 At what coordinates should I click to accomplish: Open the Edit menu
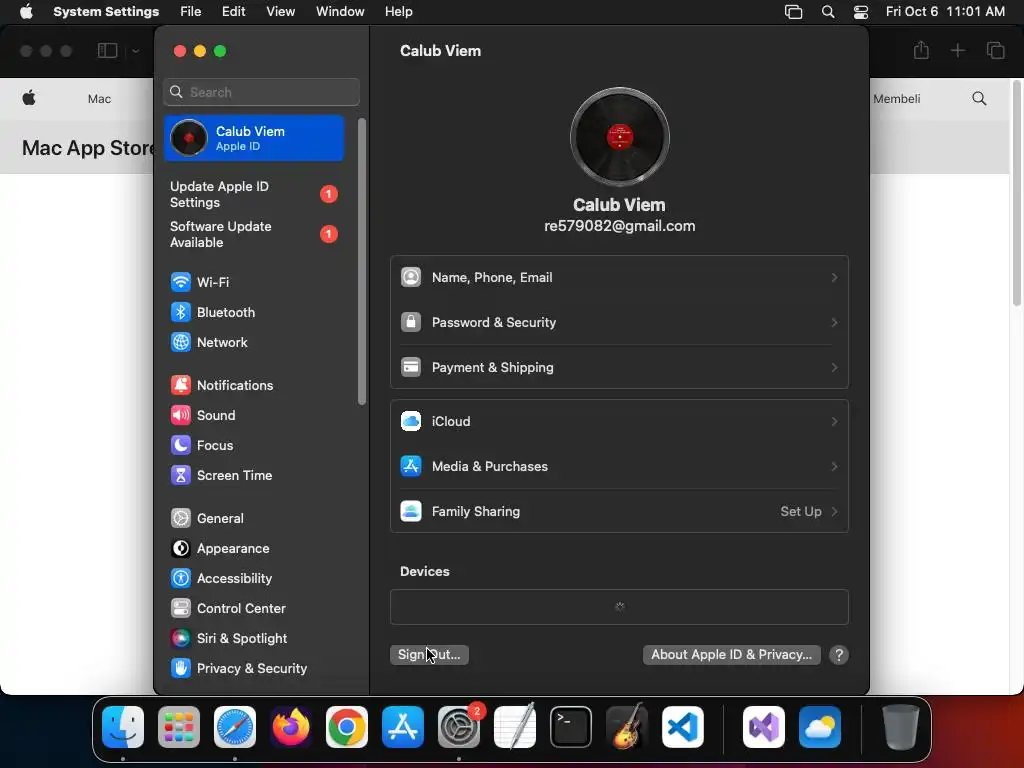coord(233,11)
